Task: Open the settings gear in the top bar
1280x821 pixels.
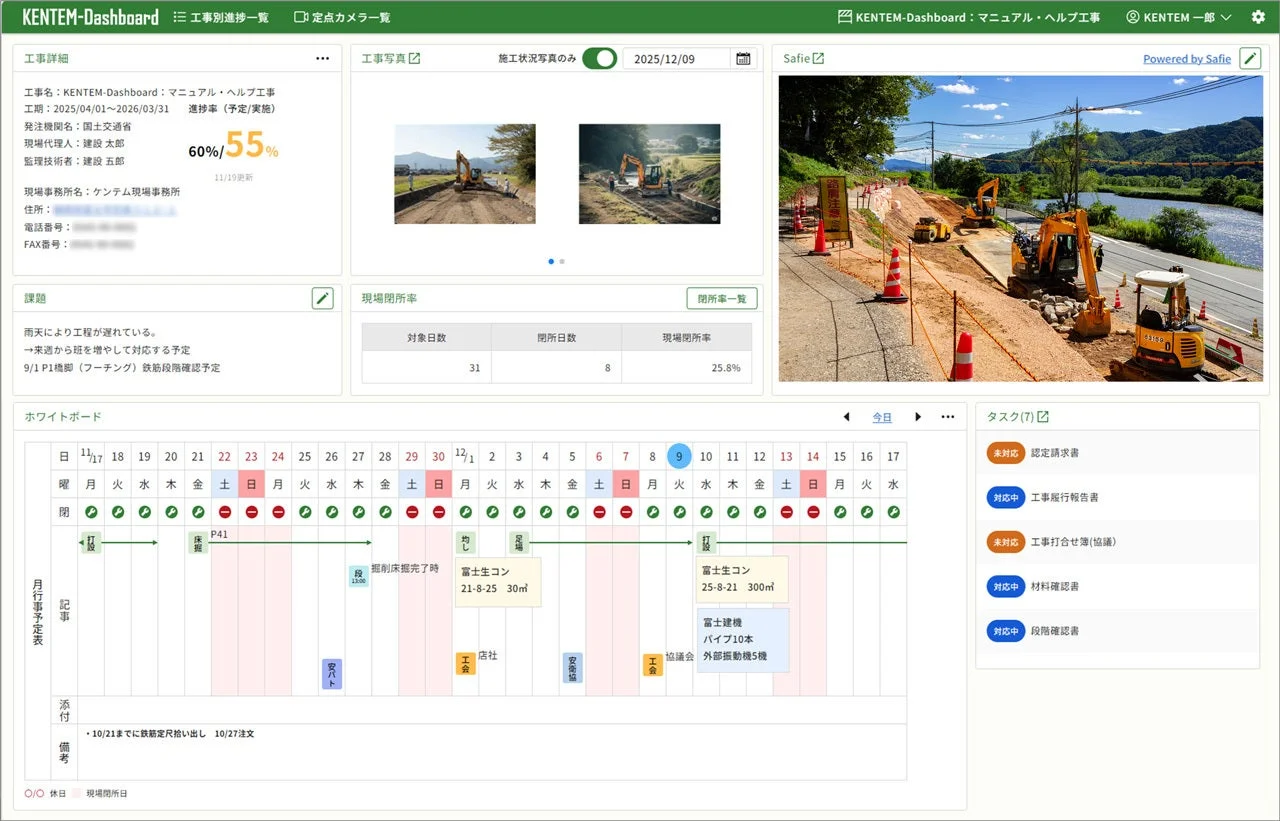Action: (x=1258, y=16)
